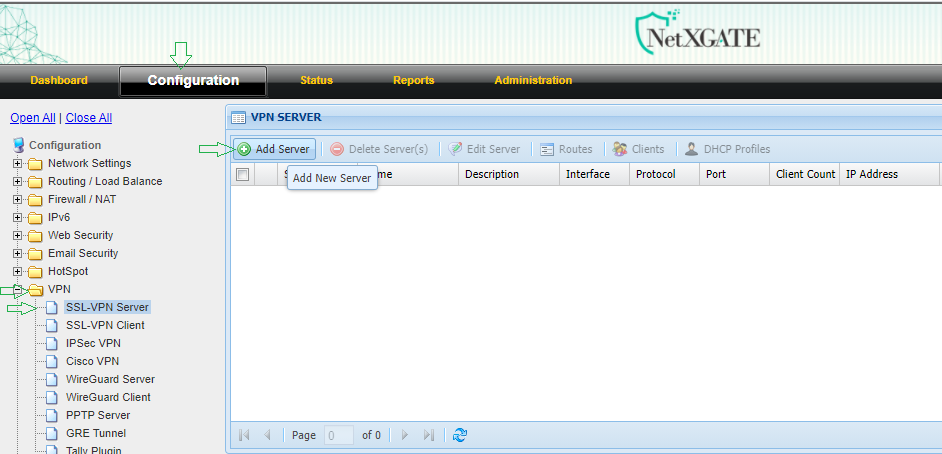Sort by the Protocol column header
This screenshot has height=454, width=942.
click(656, 174)
